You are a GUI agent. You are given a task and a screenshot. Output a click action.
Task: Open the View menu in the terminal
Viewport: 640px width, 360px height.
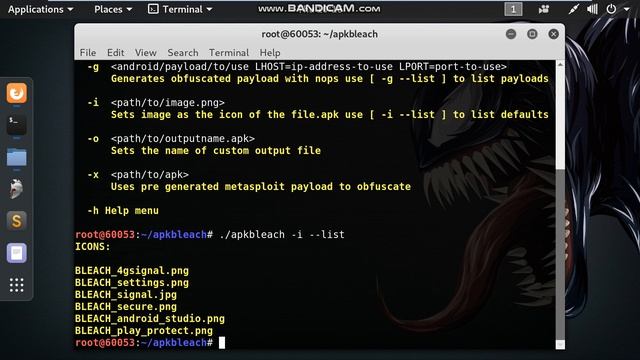pos(146,53)
